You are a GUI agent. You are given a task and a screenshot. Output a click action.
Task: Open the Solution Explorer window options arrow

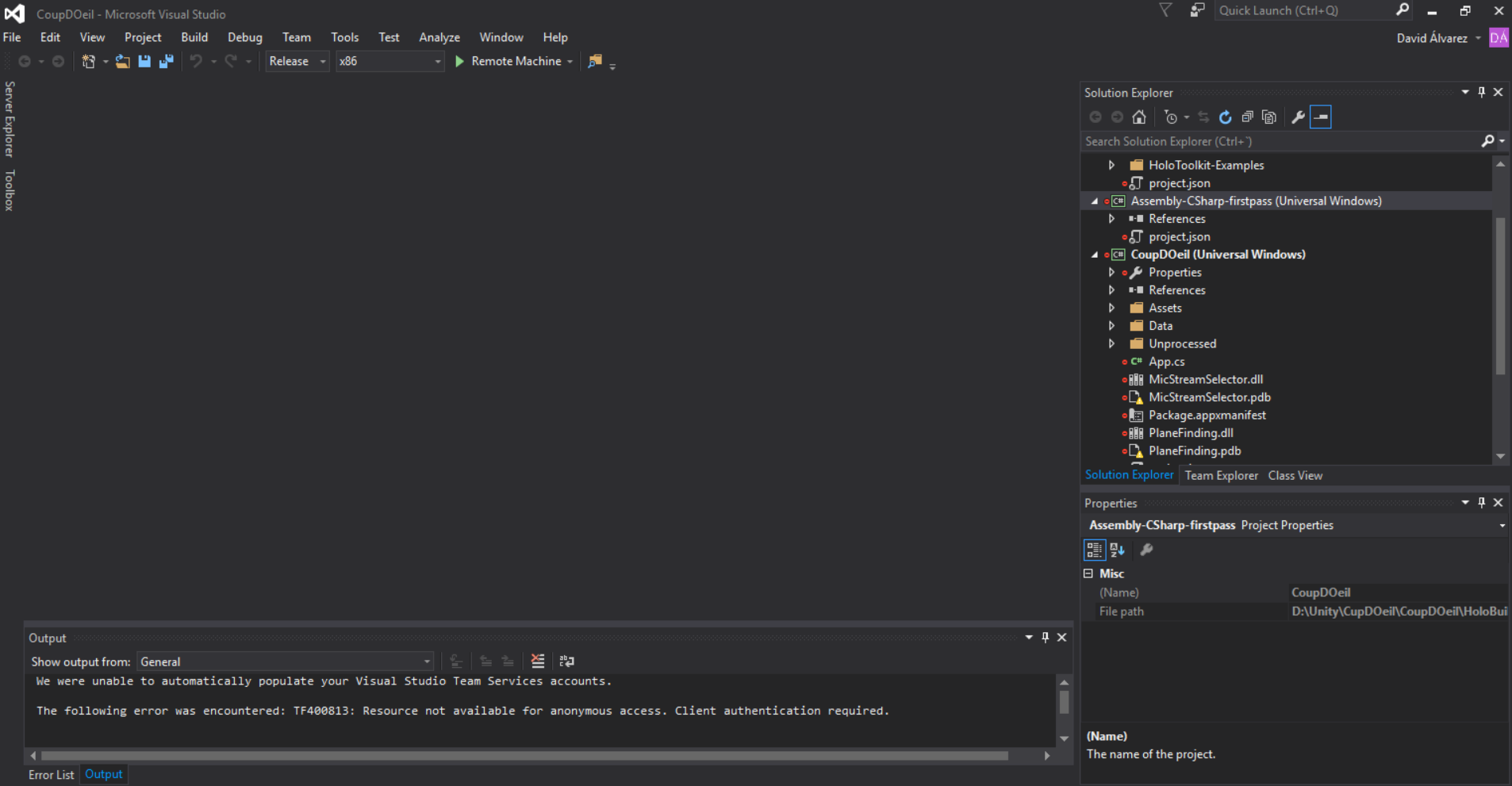coord(1465,92)
